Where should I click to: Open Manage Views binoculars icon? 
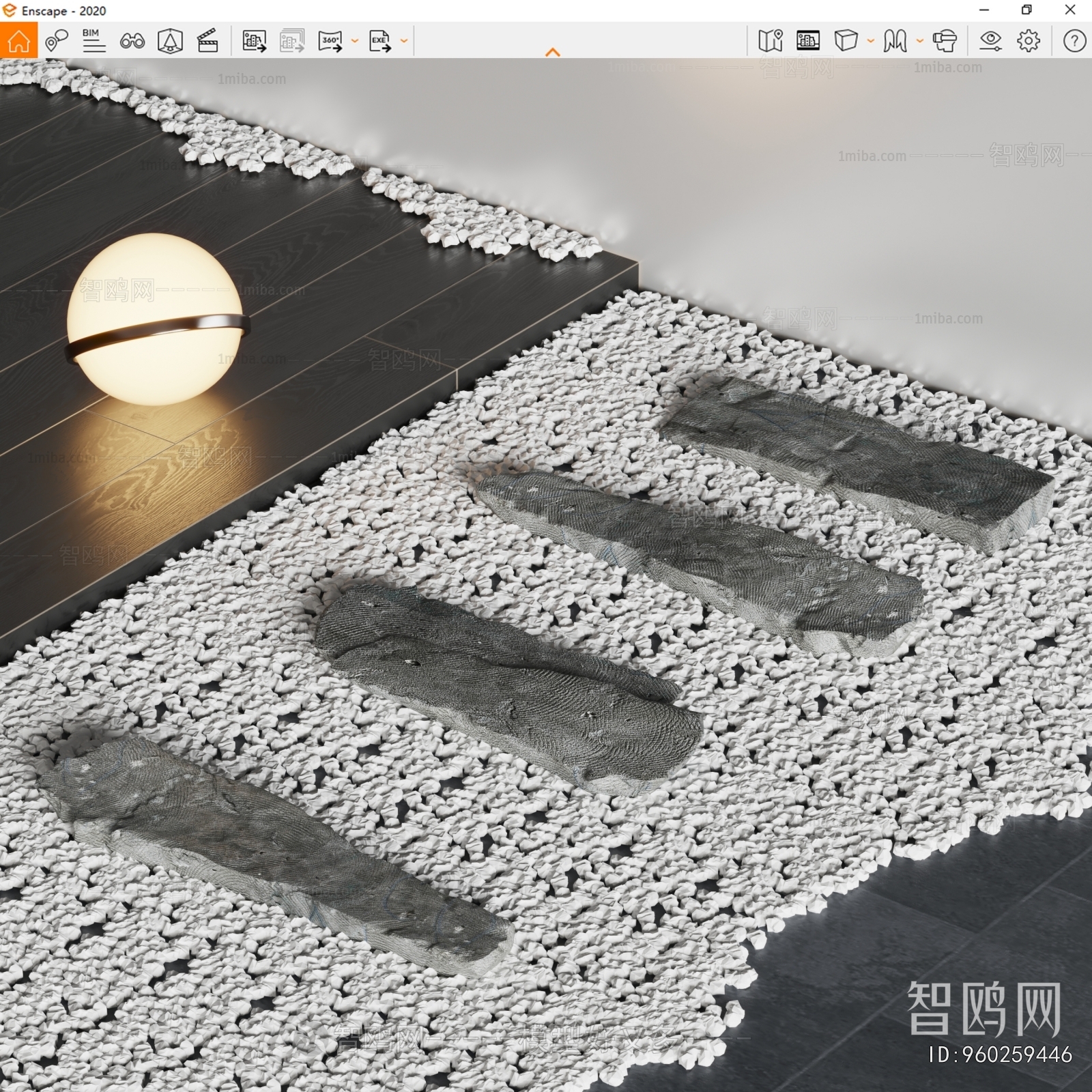click(x=132, y=41)
